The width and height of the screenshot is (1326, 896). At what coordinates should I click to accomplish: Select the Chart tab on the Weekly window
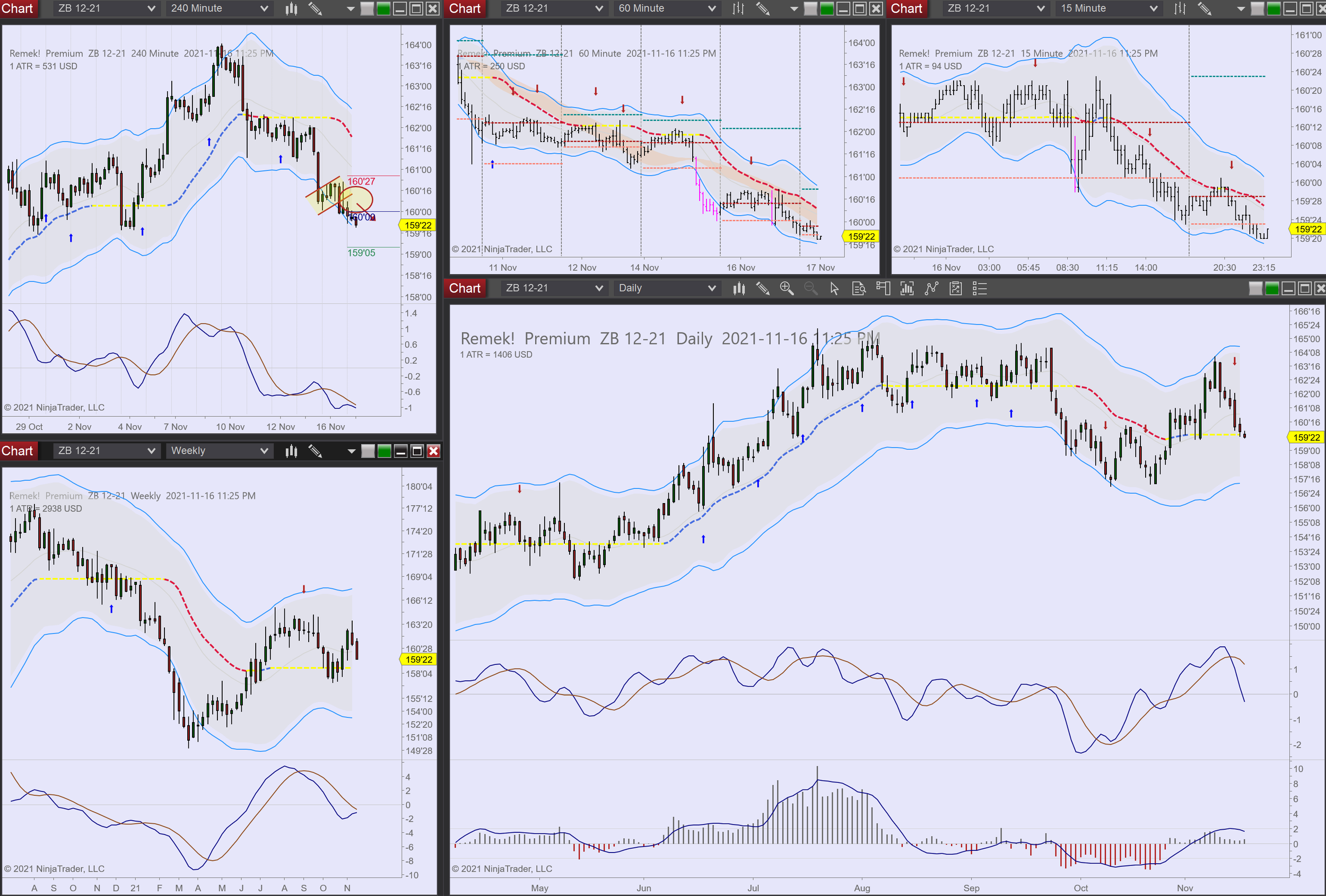pos(19,451)
